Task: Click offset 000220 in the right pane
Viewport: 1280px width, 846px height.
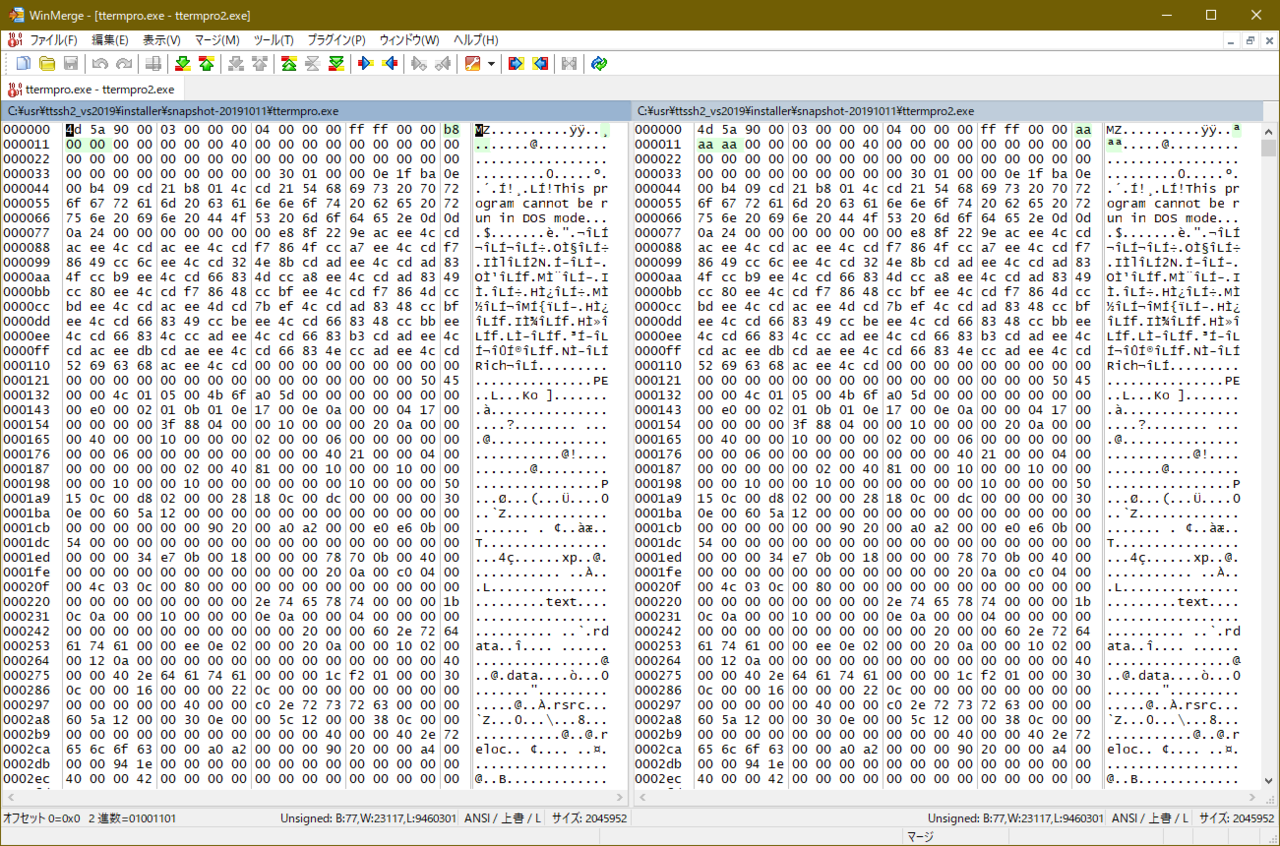Action: (x=659, y=602)
